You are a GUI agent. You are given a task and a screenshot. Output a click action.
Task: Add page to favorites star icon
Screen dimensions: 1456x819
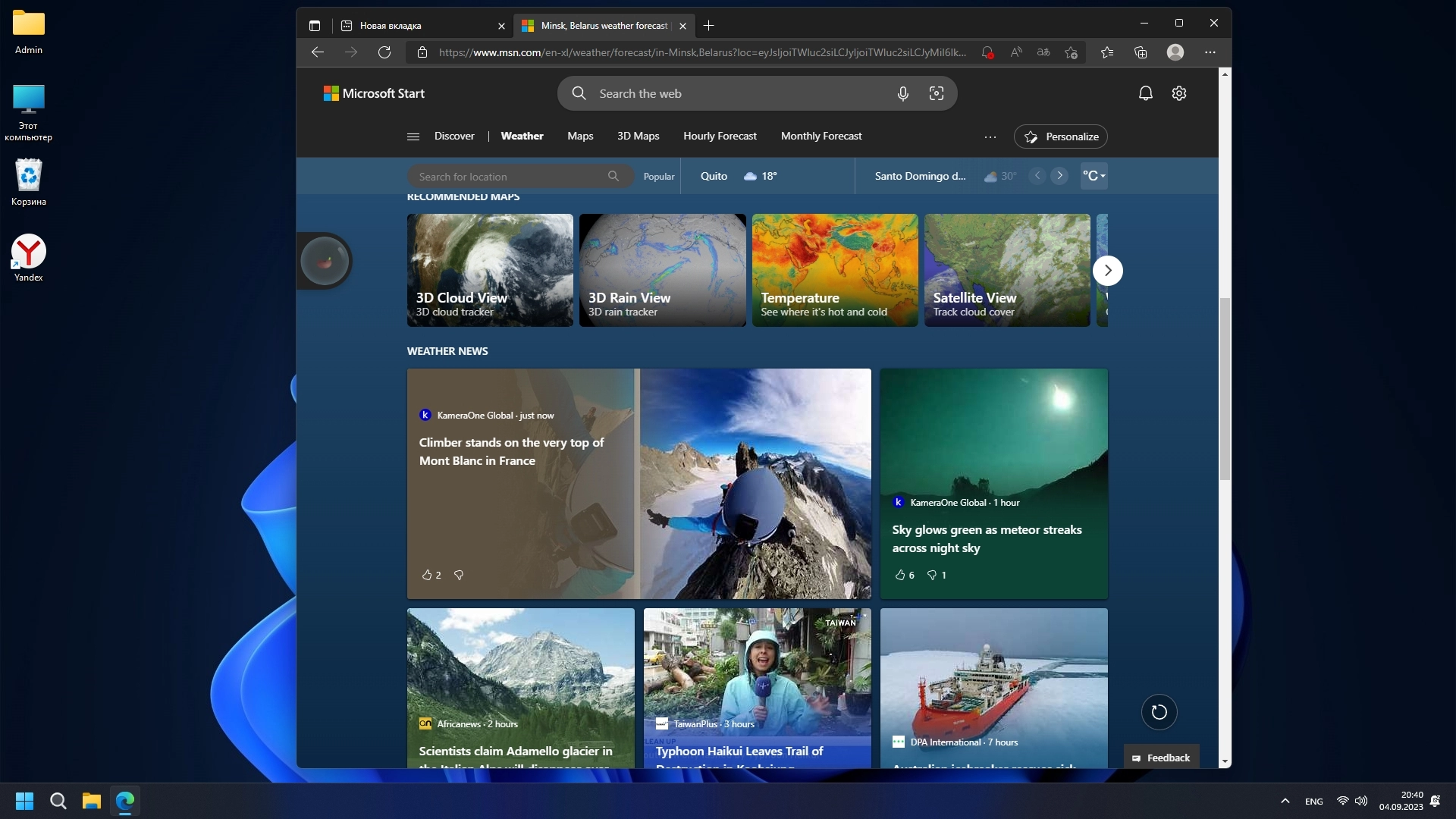(x=1071, y=52)
